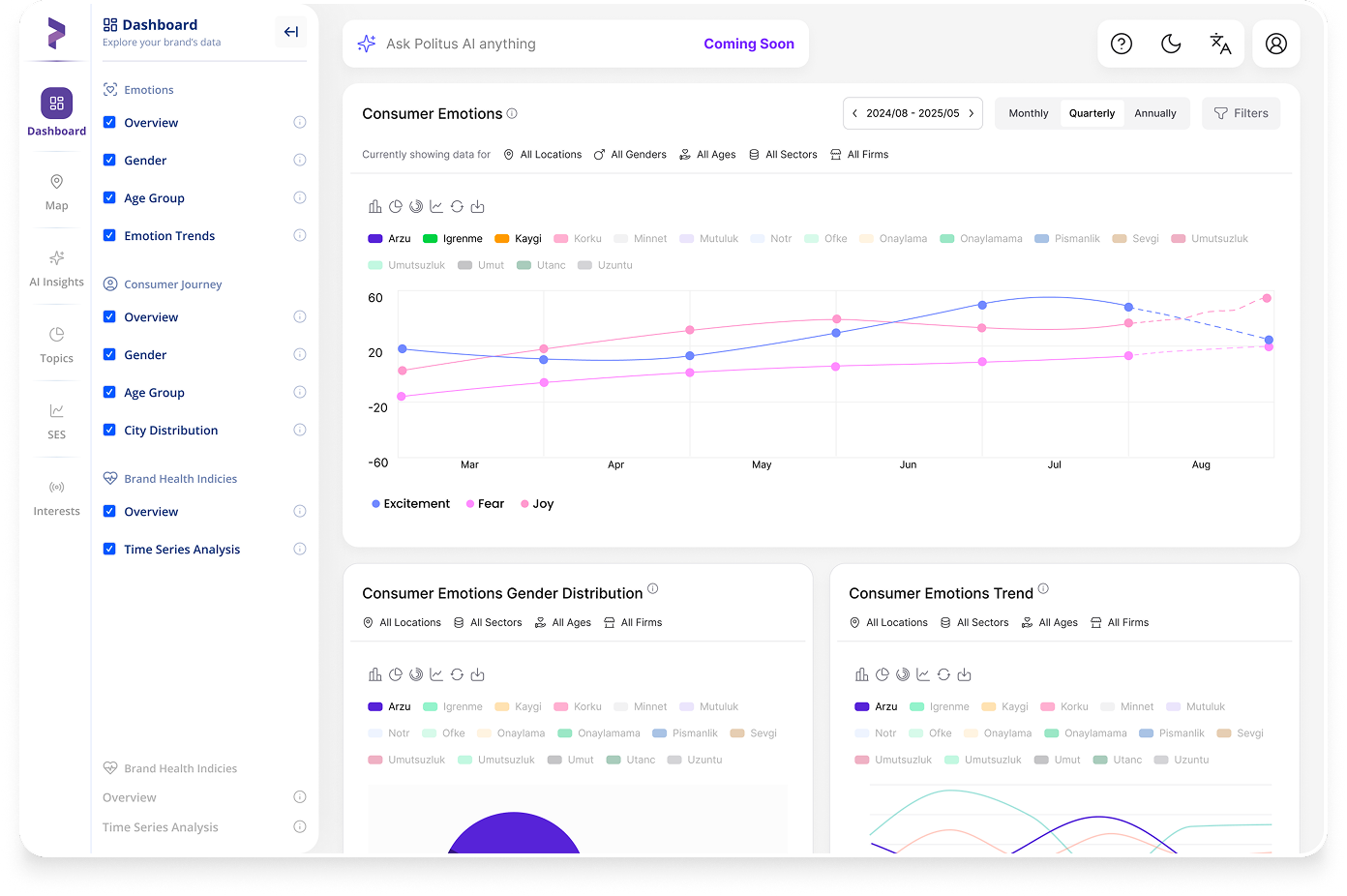Go to previous date range period
This screenshot has height=896, width=1347.
[x=854, y=113]
